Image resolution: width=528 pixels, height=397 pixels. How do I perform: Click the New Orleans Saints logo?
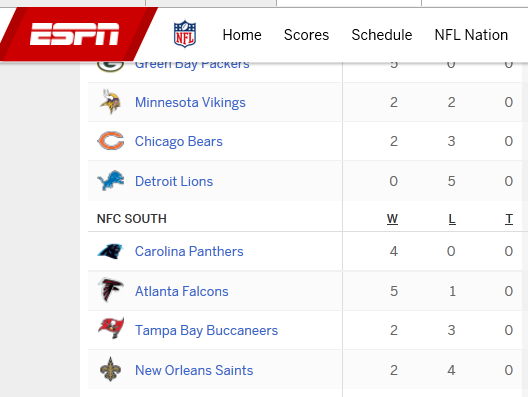110,369
